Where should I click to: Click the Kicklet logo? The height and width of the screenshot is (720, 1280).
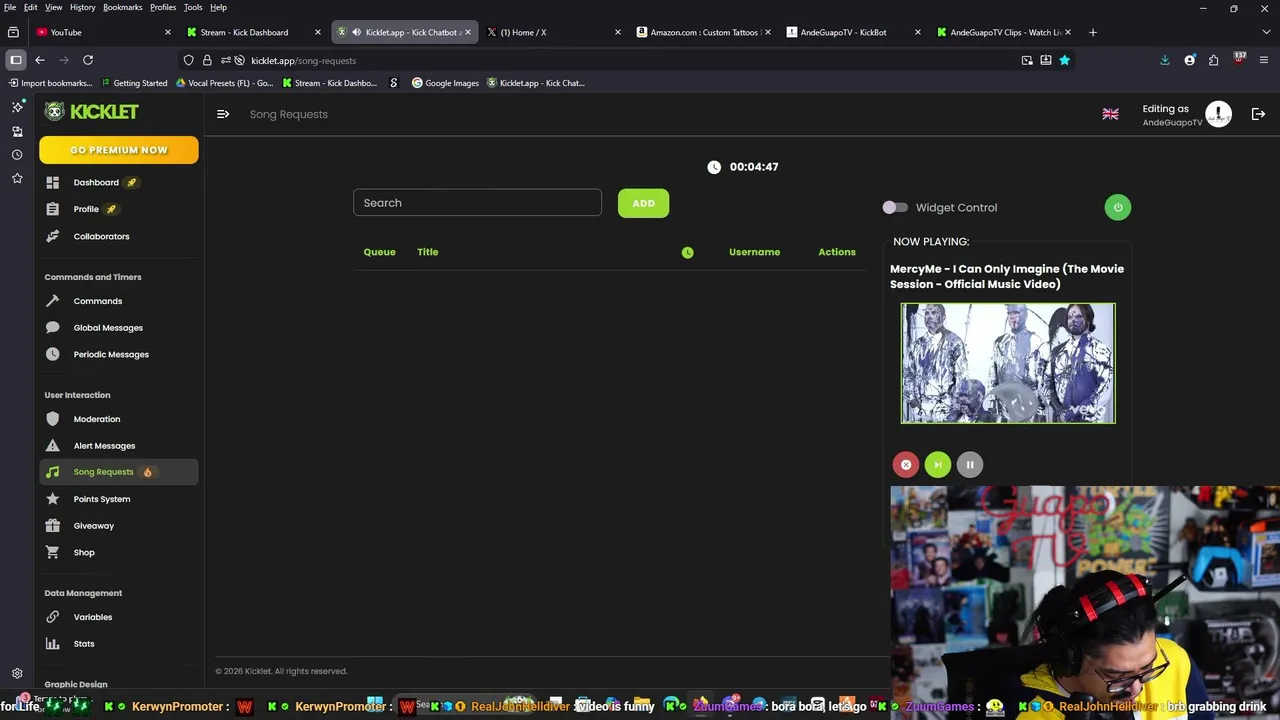(x=91, y=112)
